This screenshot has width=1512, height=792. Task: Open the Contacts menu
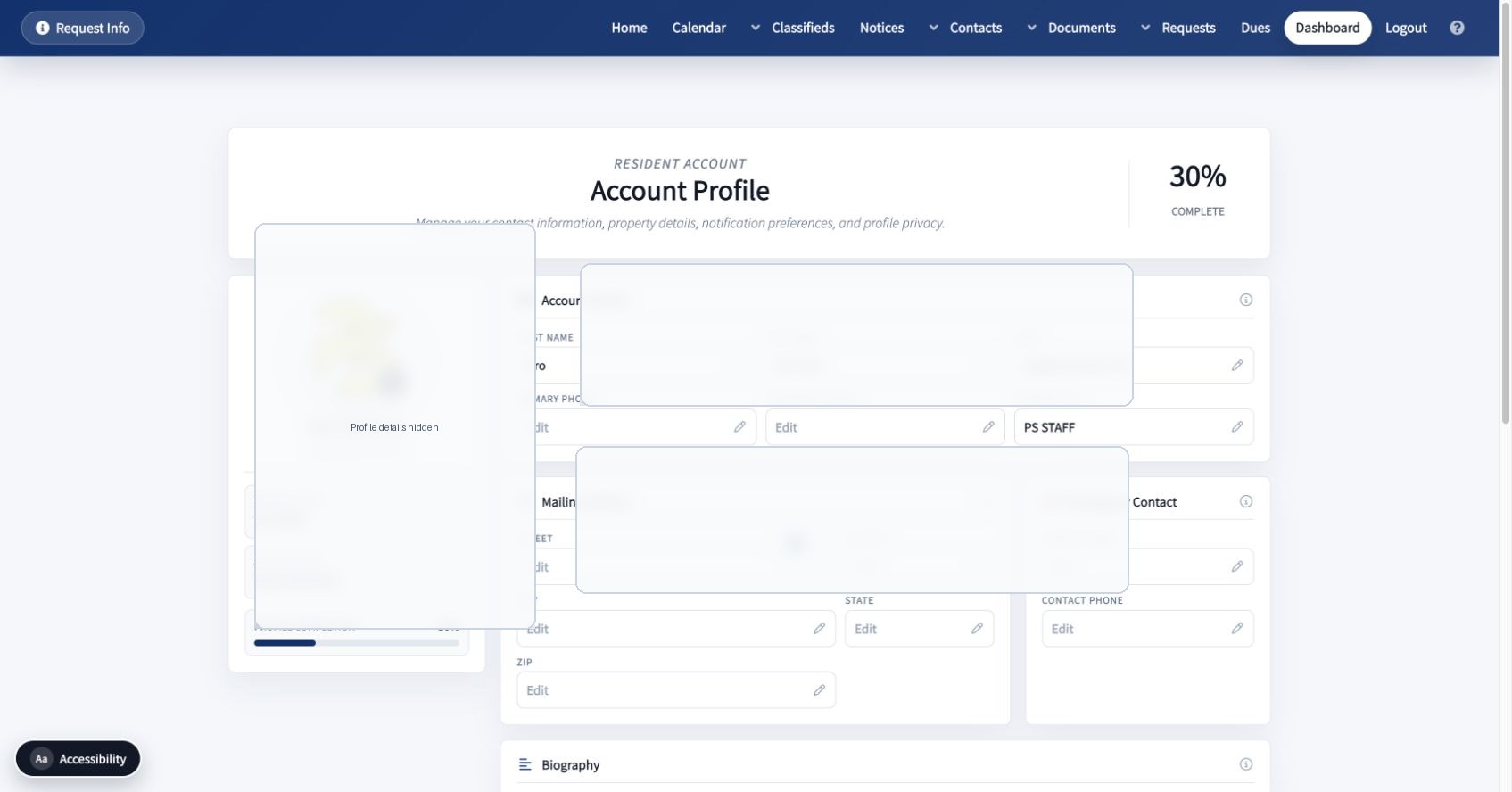[x=976, y=28]
